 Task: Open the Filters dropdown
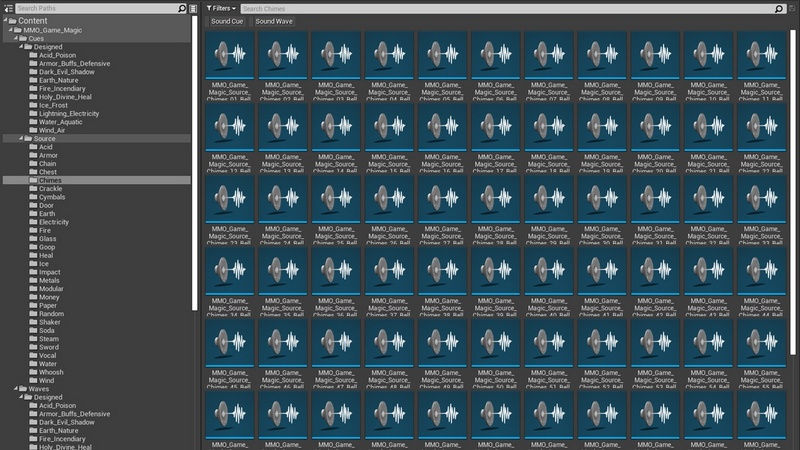point(221,8)
